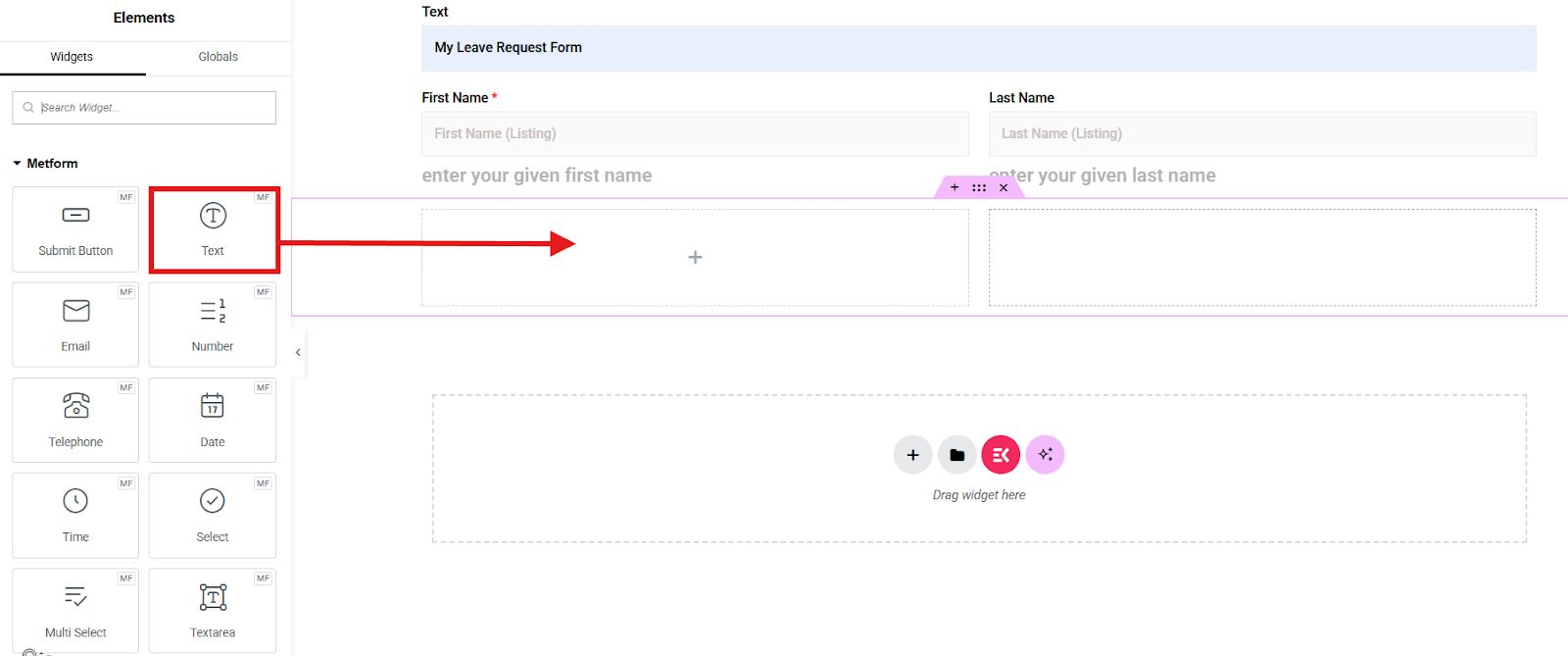Click the First Name label
The width and height of the screenshot is (1568, 656).
(455, 98)
